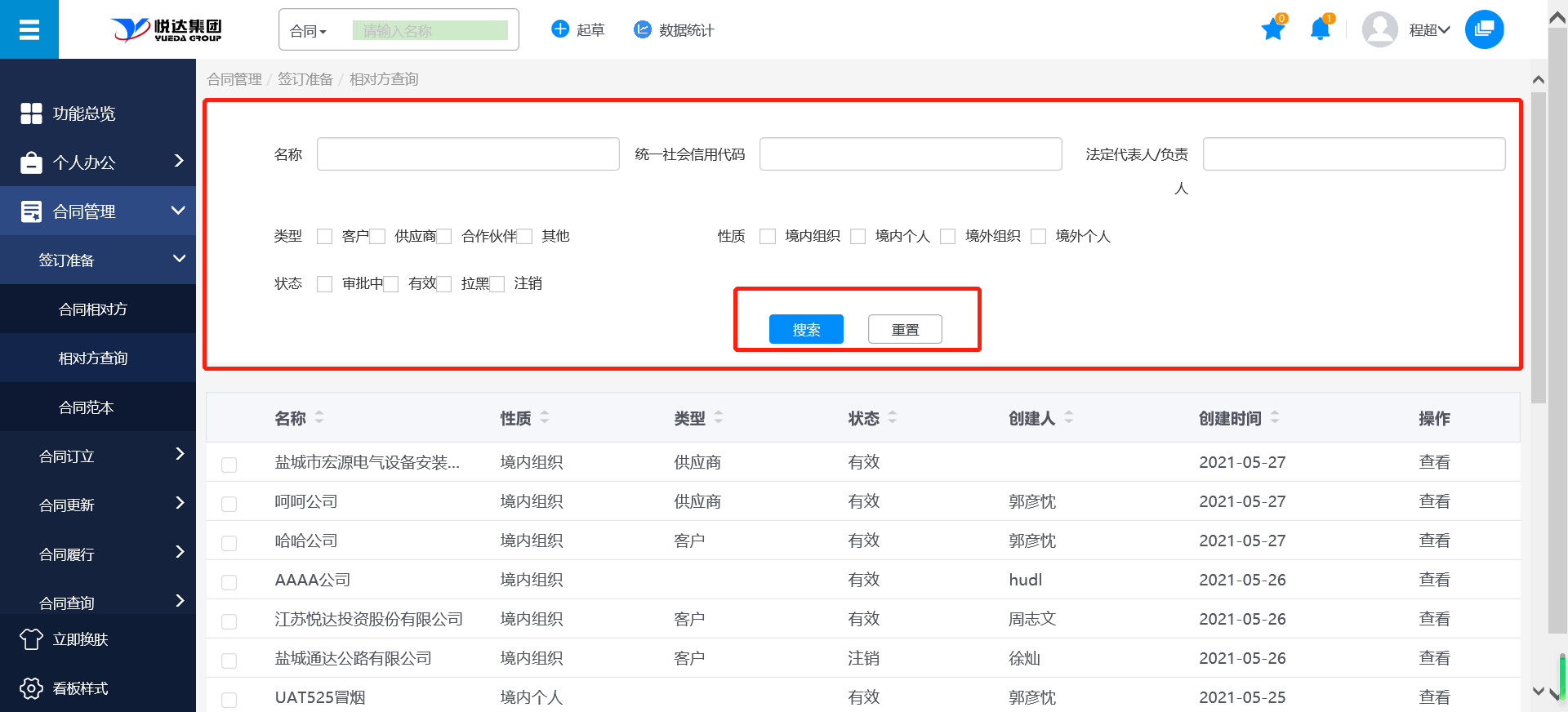Click the blue windows icon at top right
The image size is (1568, 712).
pyautogui.click(x=1484, y=30)
